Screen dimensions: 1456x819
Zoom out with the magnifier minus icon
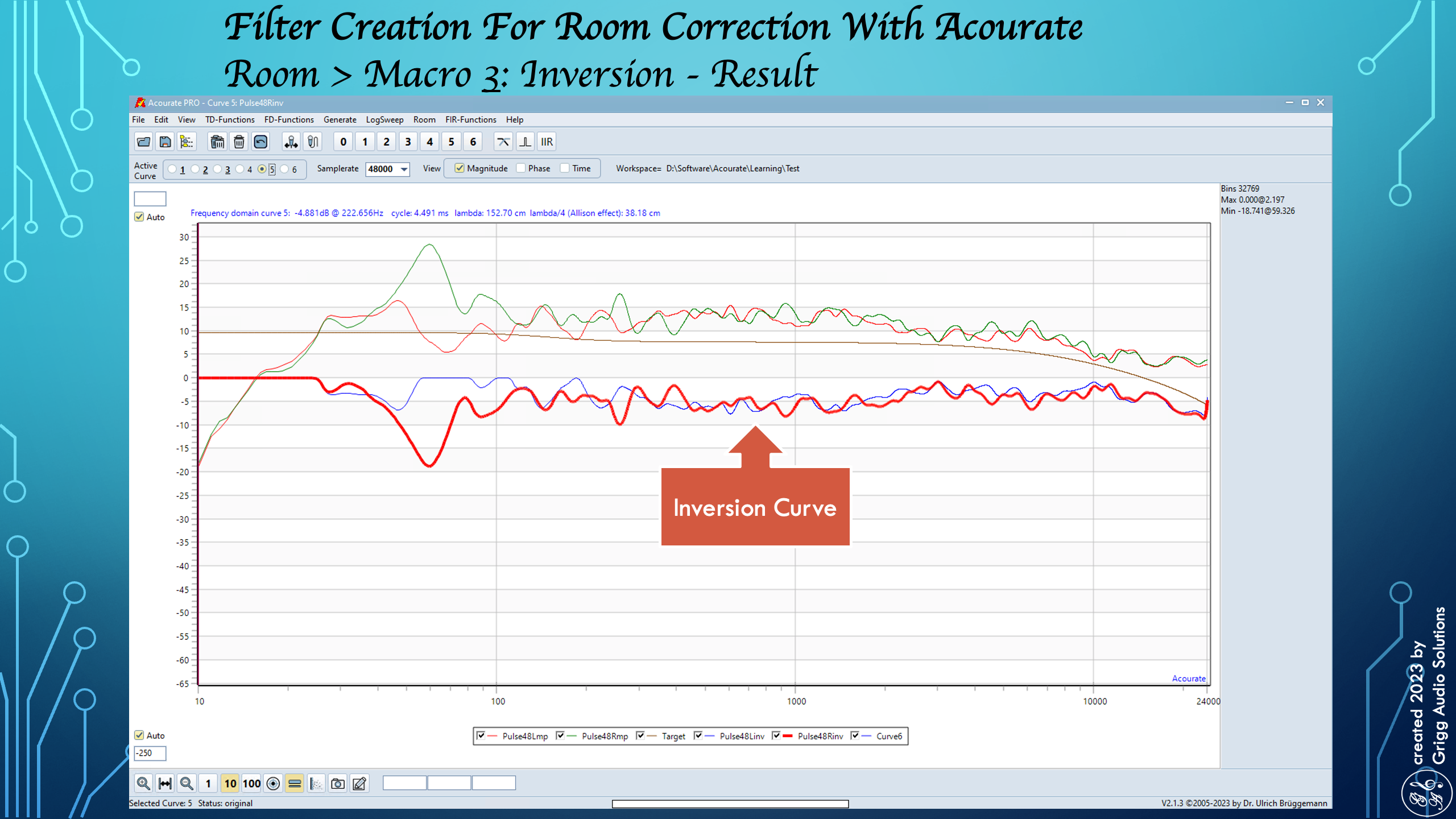[187, 783]
